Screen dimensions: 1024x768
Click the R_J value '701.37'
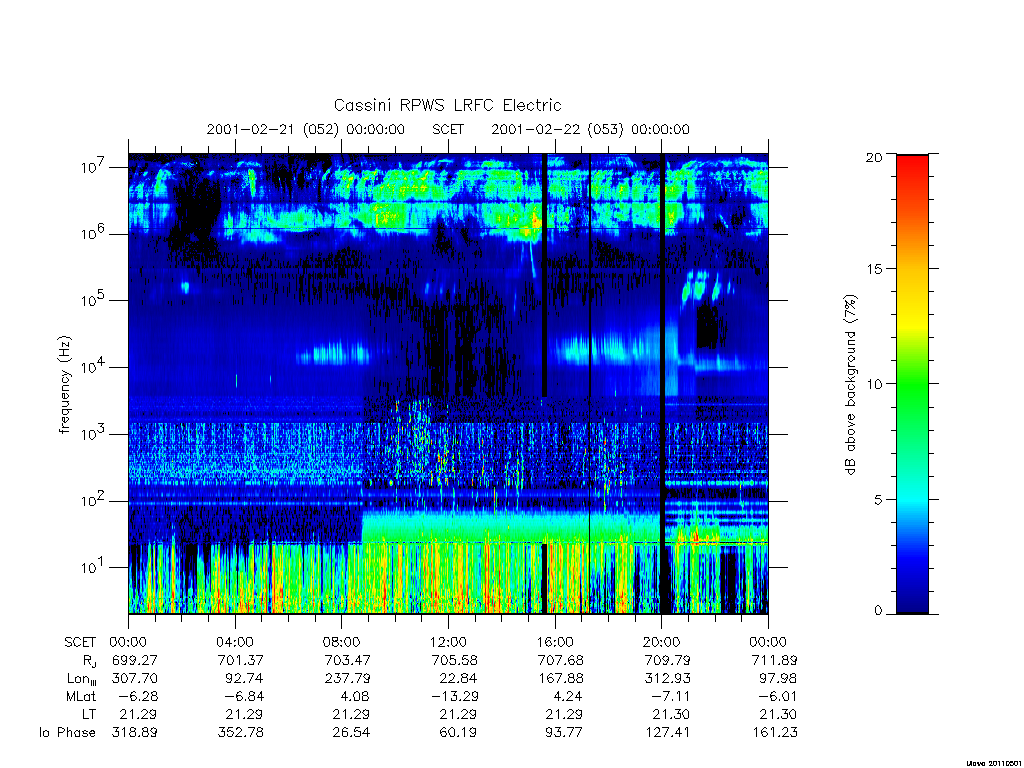[241, 661]
